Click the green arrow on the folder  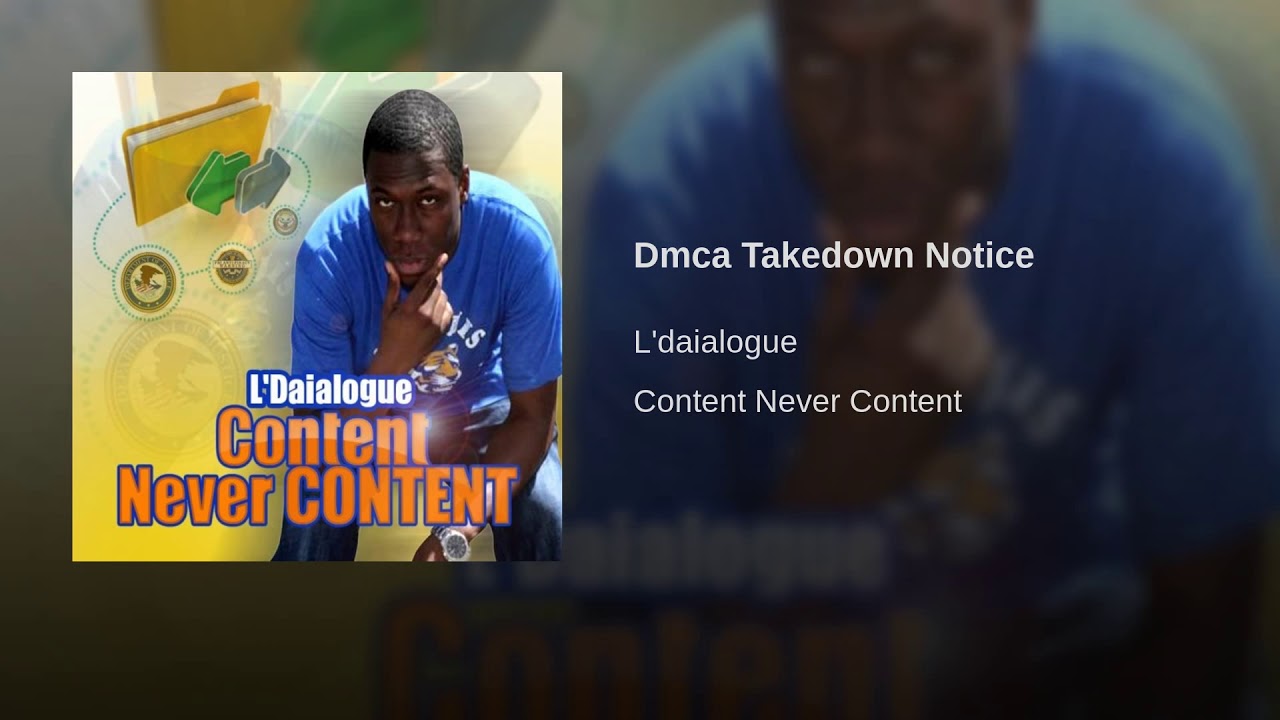click(x=218, y=182)
